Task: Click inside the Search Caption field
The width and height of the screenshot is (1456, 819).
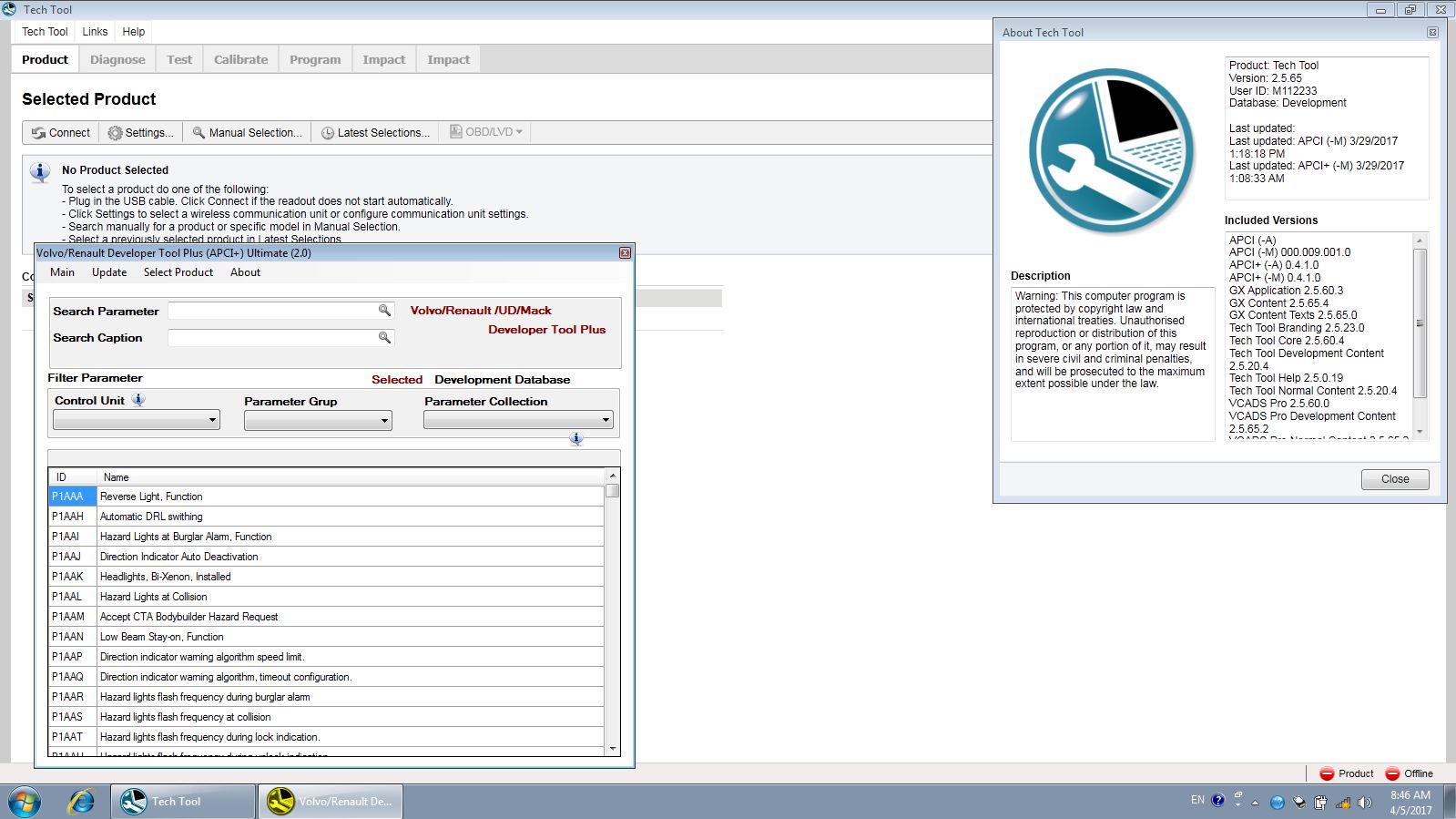Action: click(x=273, y=337)
